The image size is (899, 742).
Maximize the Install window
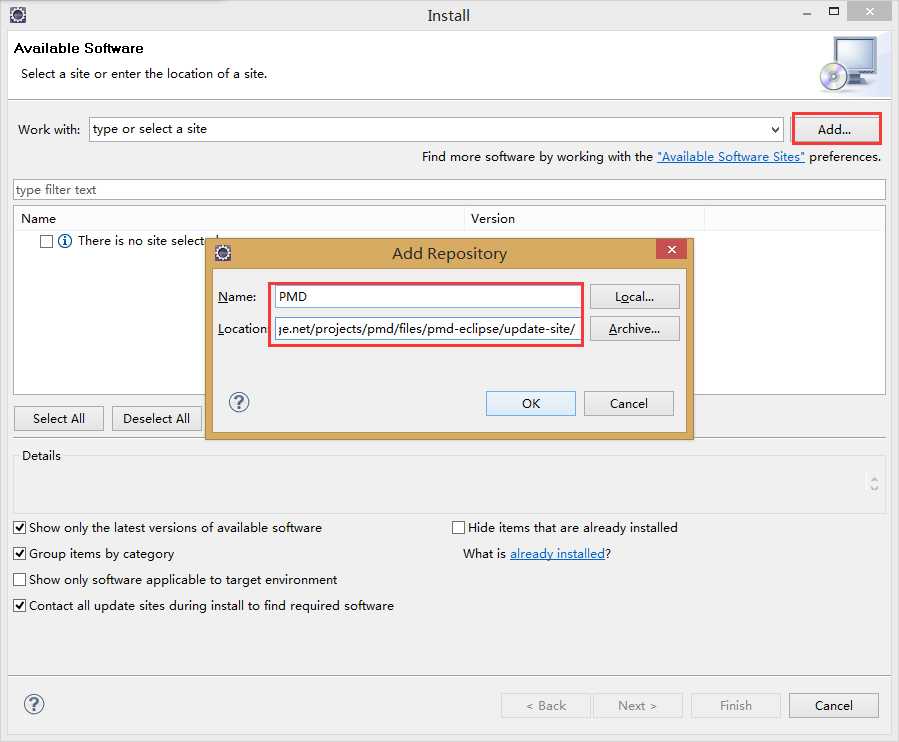point(834,11)
